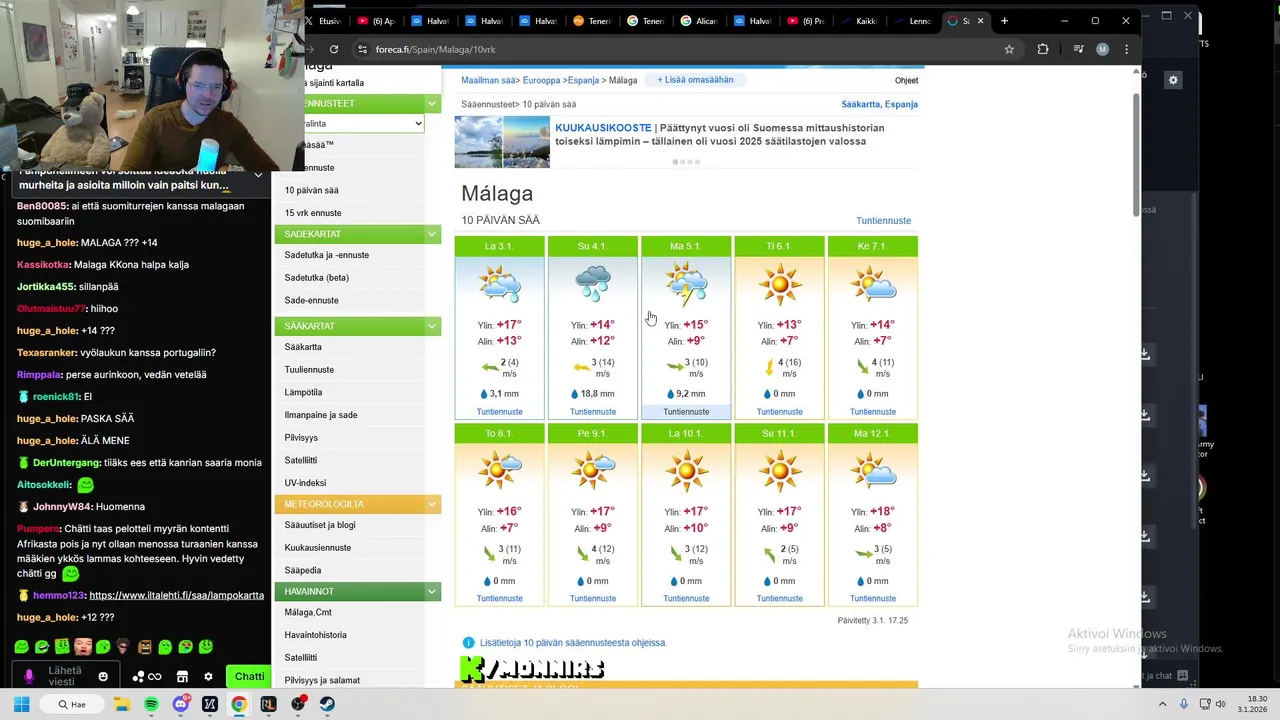The width and height of the screenshot is (1280, 720).
Task: Open Discord from the taskbar
Action: (181, 704)
